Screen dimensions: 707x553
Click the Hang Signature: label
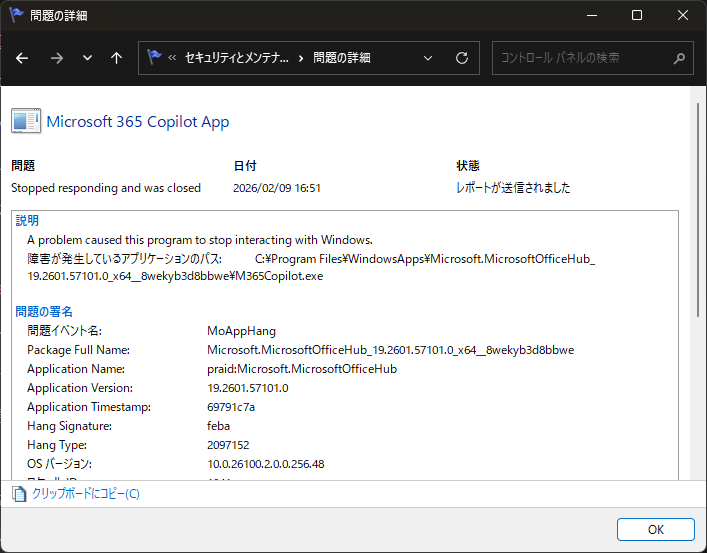[69, 426]
